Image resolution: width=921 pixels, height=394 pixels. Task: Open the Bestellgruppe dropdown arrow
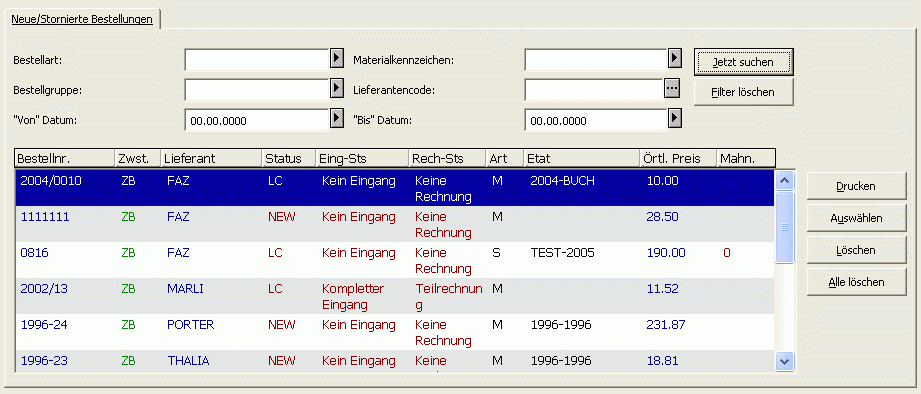pos(336,89)
